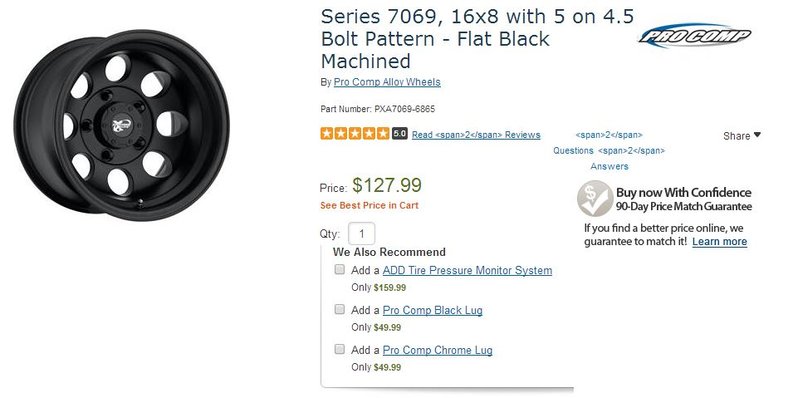
Task: Open Learn more about price match
Action: [720, 241]
